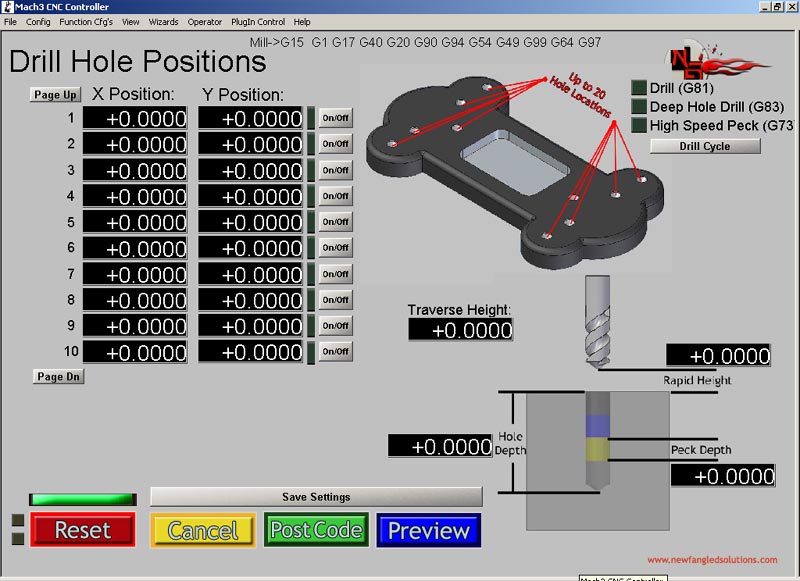Click the Hole Depth value field
Viewport: 800px width, 581px height.
pyautogui.click(x=440, y=446)
